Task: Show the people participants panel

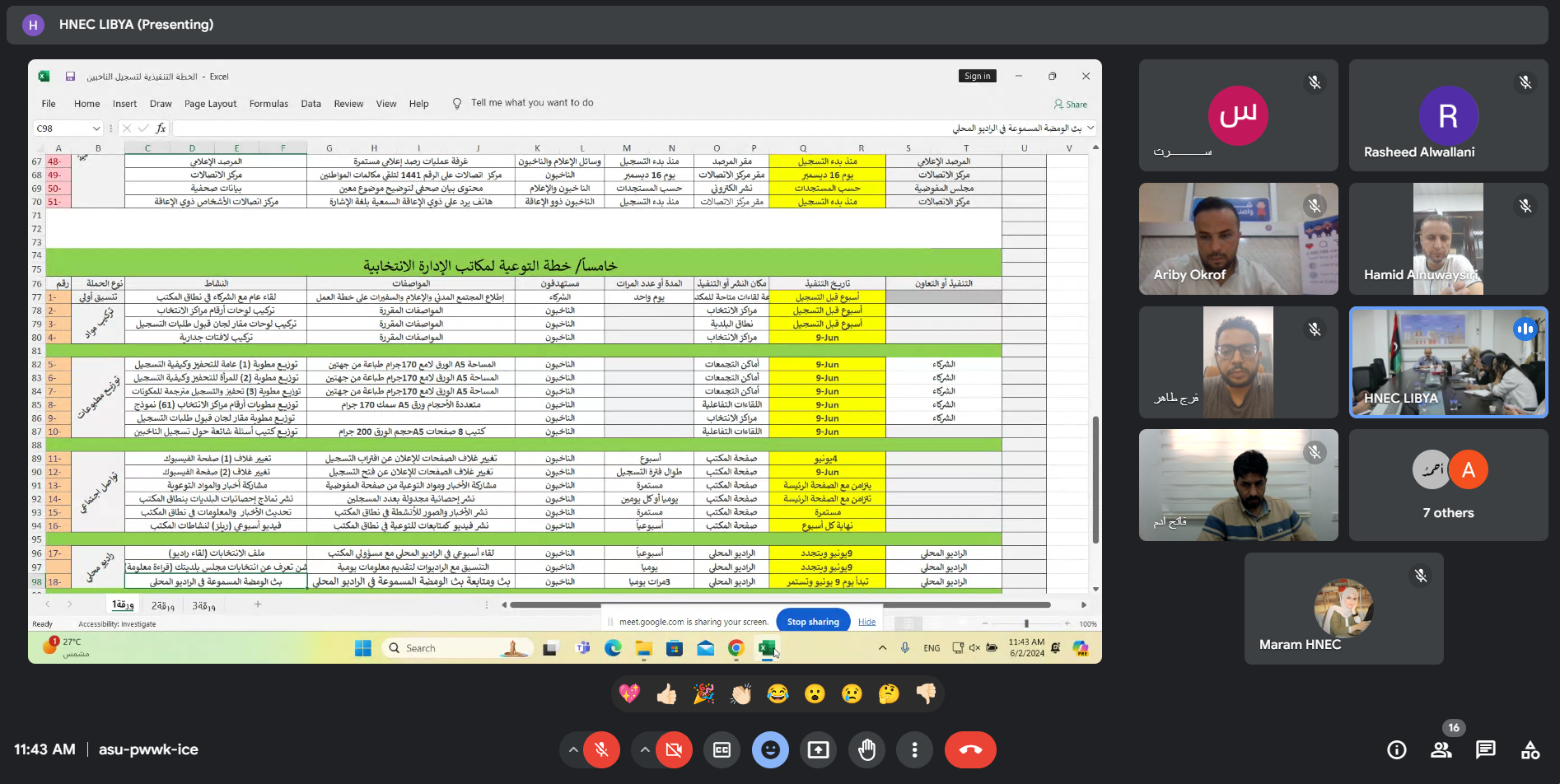Action: tap(1441, 749)
